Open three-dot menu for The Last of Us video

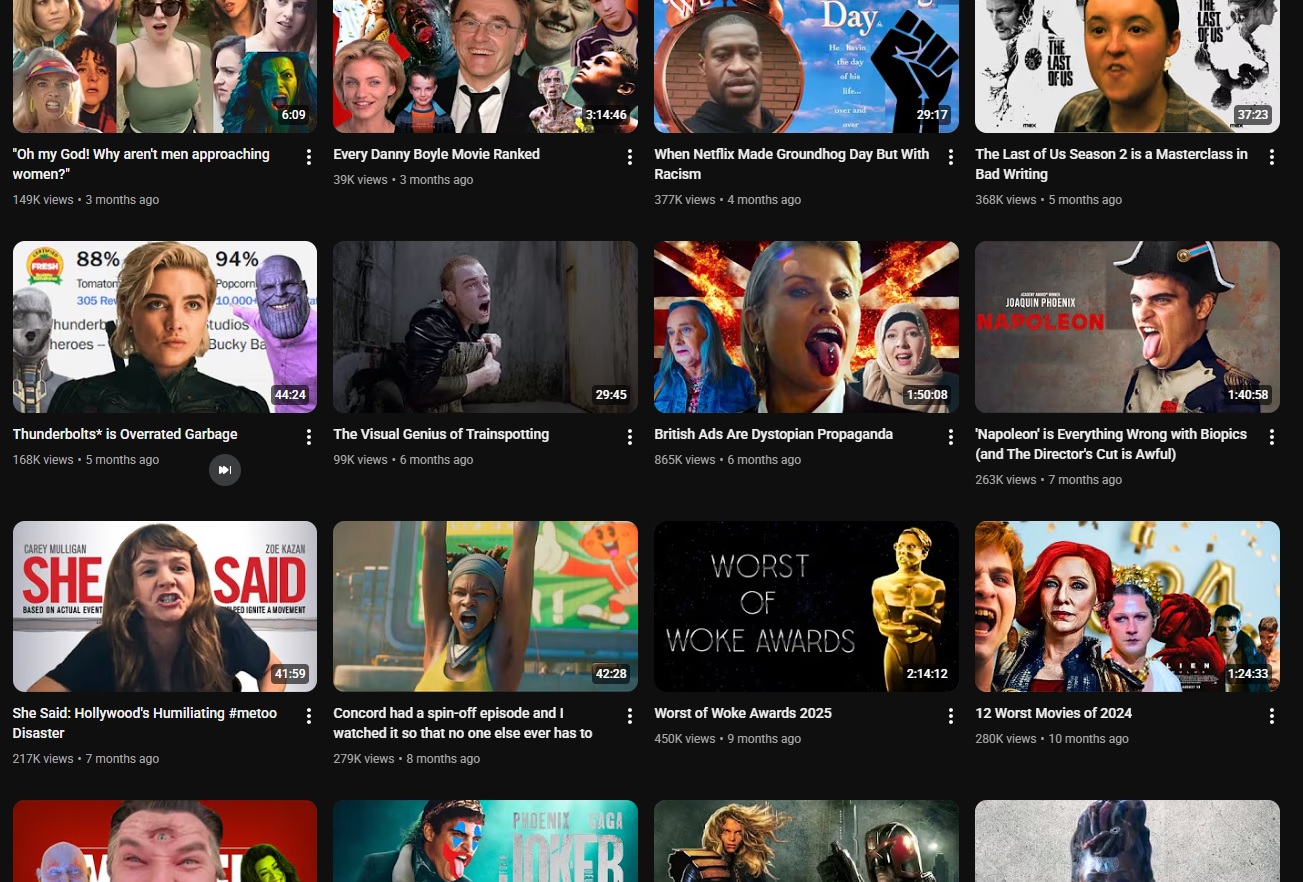point(1272,157)
